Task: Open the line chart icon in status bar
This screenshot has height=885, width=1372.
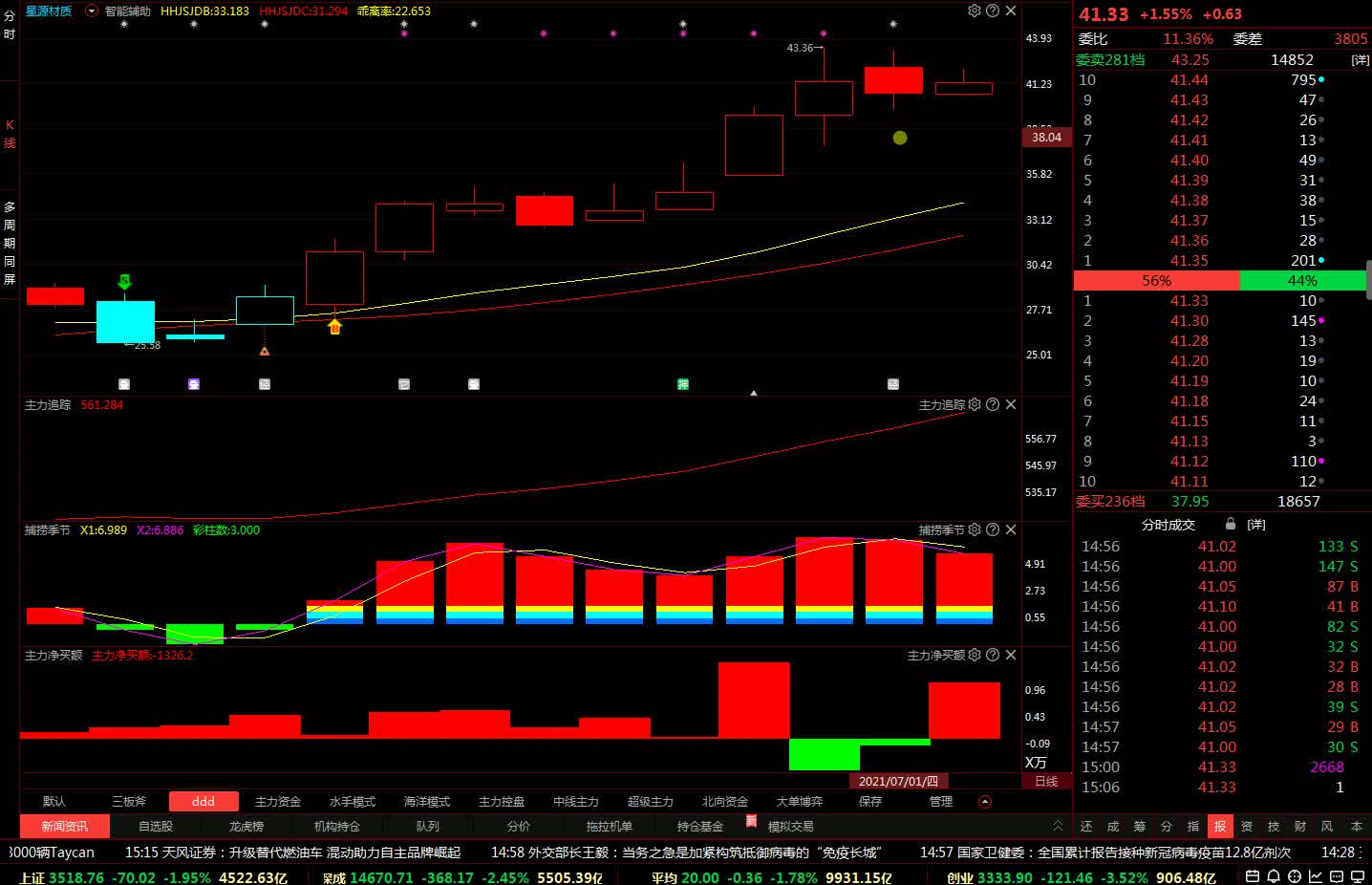Action: point(1316,876)
